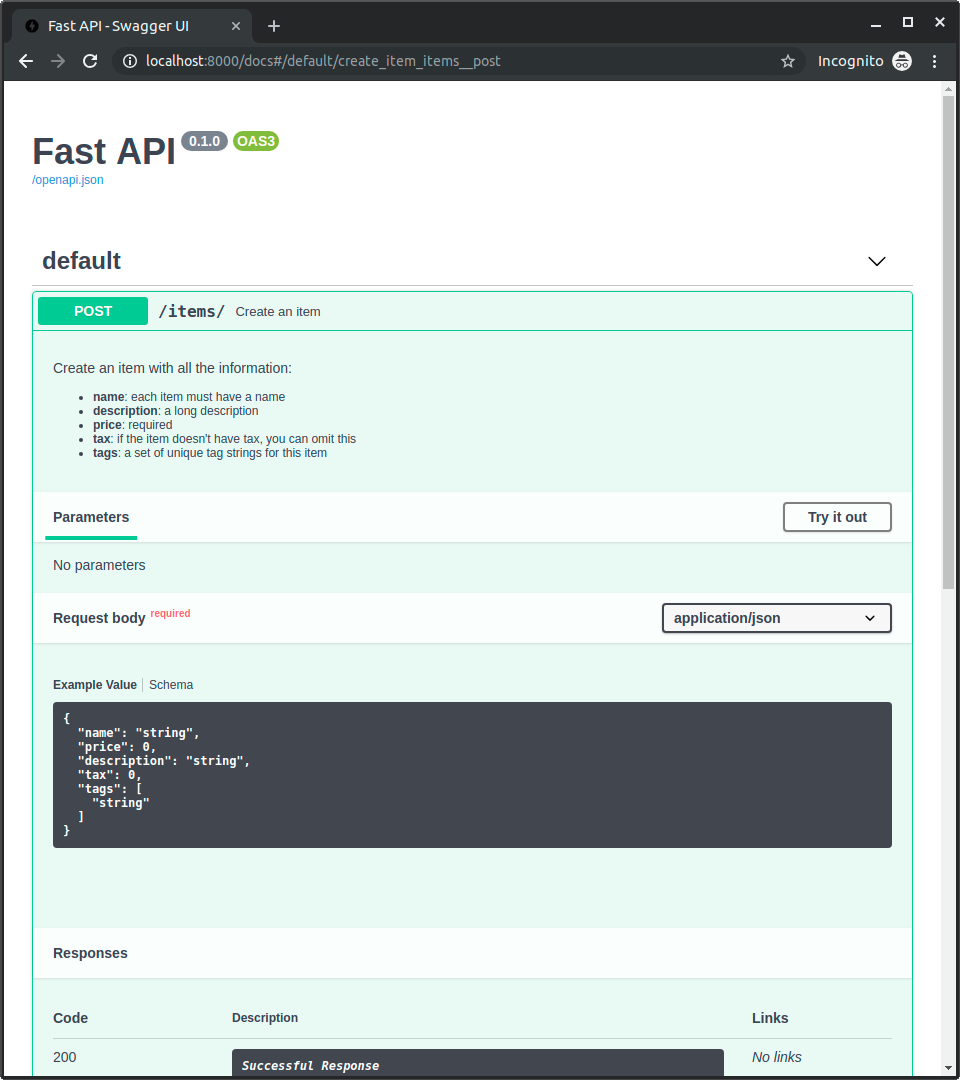Click the browser back arrow
Image resolution: width=960 pixels, height=1080 pixels.
(25, 61)
